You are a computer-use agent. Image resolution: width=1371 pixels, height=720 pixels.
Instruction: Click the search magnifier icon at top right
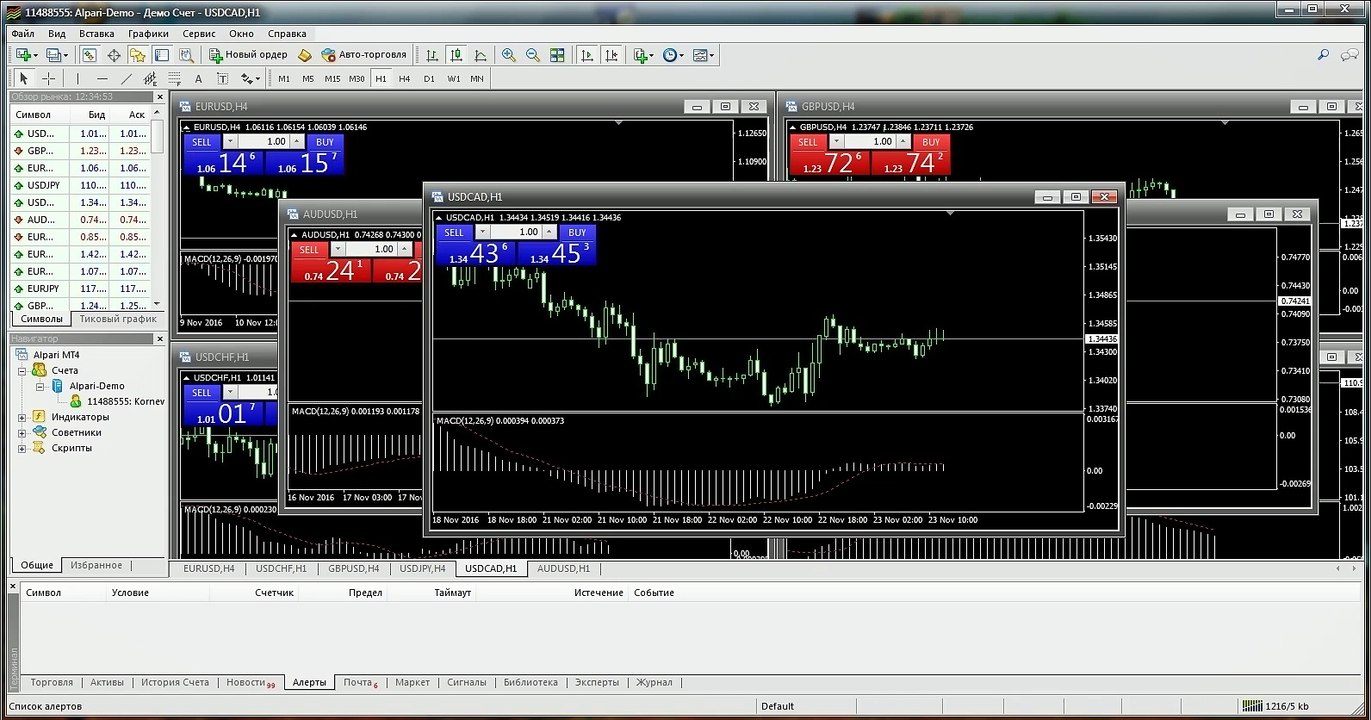tap(1323, 55)
